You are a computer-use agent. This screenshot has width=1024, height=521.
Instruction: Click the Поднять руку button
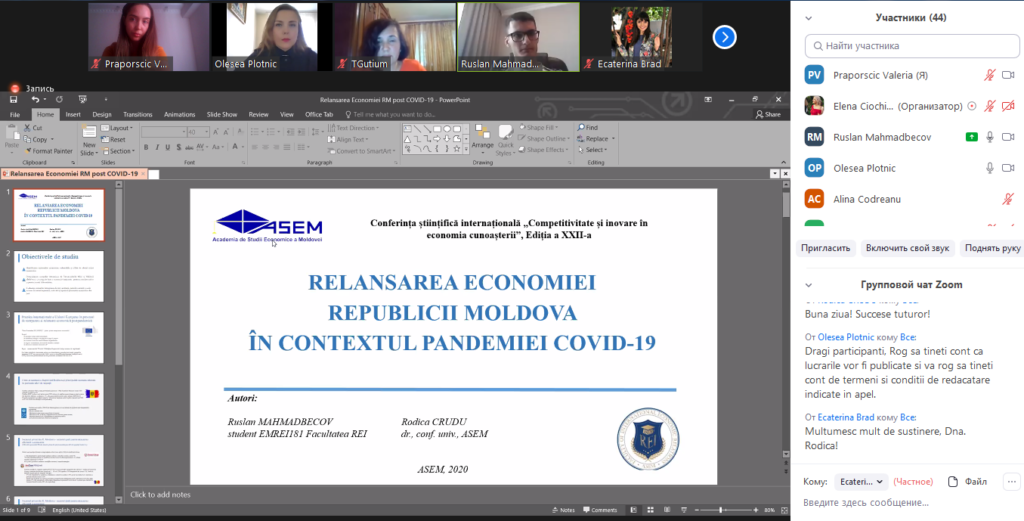(992, 248)
